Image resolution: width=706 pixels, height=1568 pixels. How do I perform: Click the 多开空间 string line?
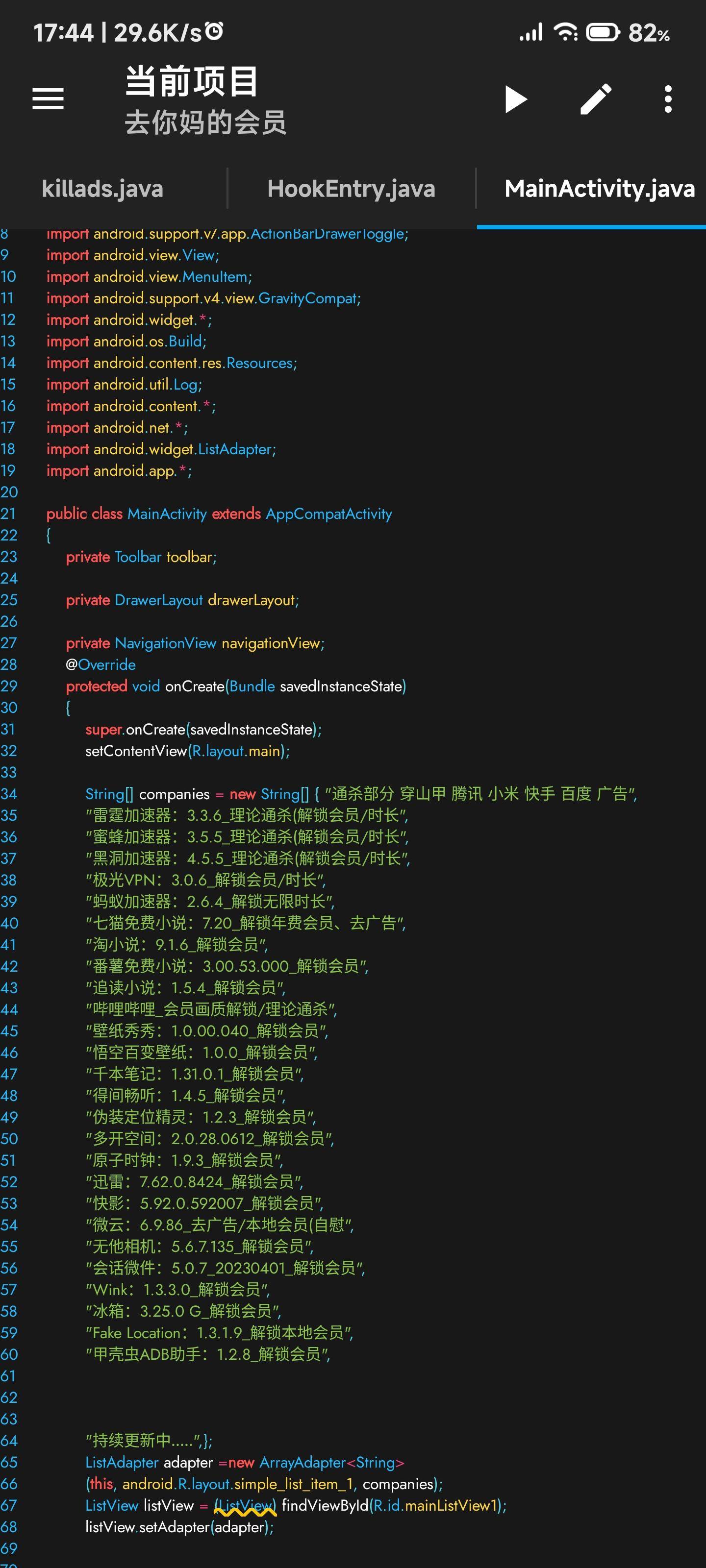pos(210,1139)
